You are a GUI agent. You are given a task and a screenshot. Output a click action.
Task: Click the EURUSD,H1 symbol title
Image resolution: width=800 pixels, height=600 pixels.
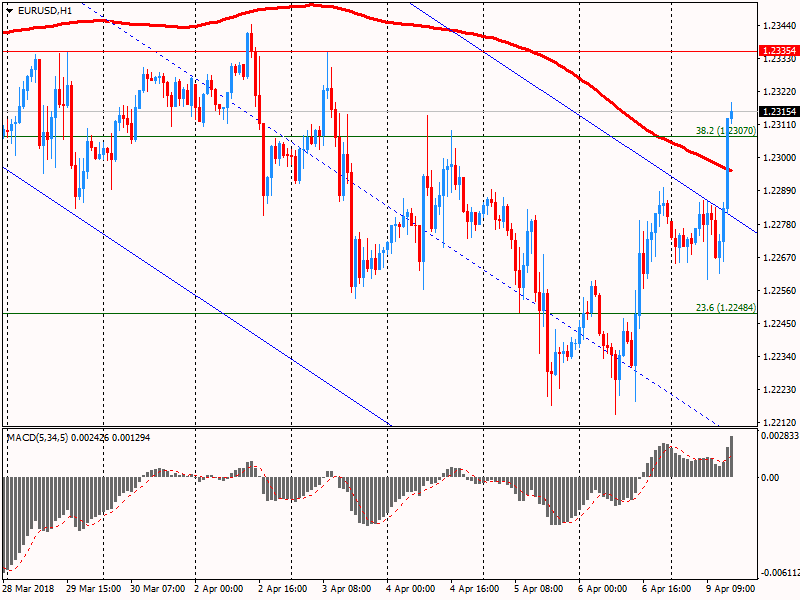[x=45, y=11]
